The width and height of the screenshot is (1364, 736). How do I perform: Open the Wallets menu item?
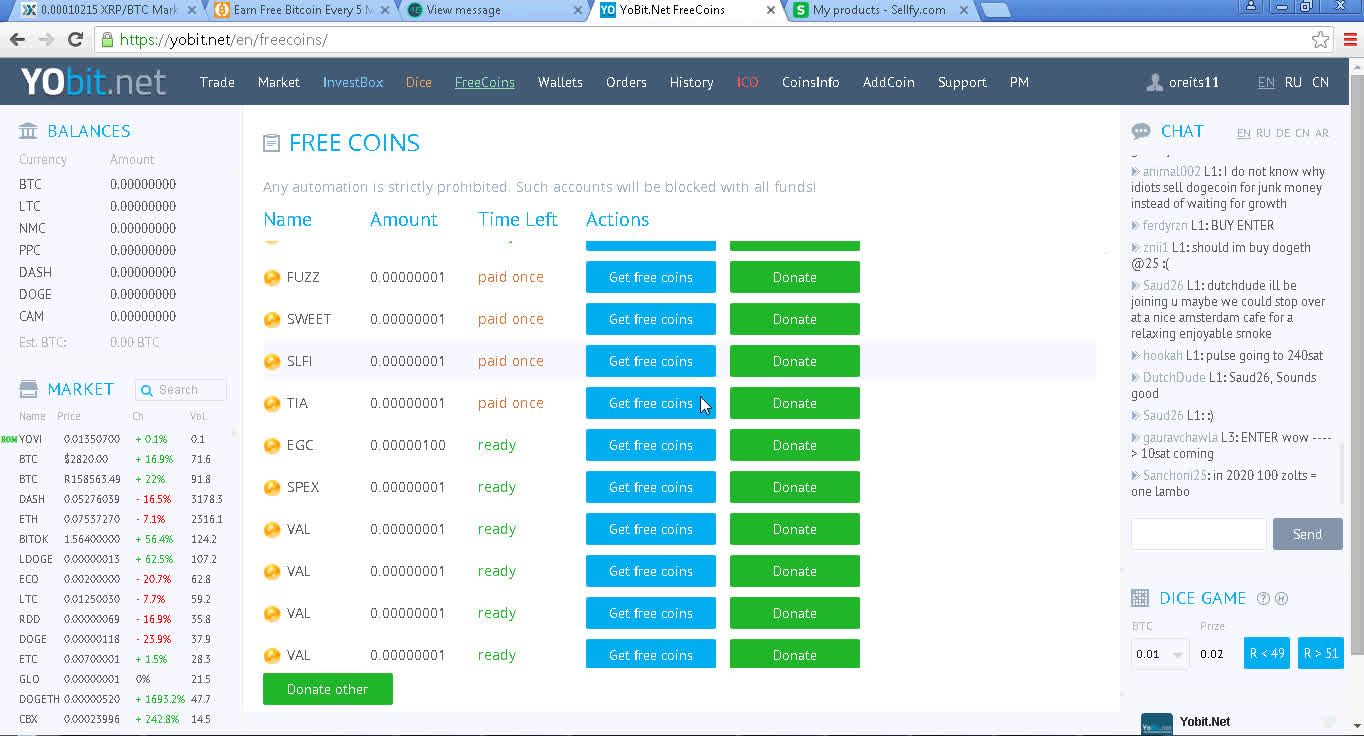560,82
